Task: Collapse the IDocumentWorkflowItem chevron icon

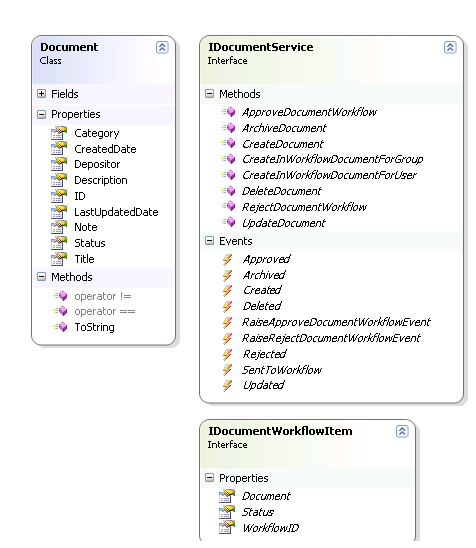Action: 402,431
